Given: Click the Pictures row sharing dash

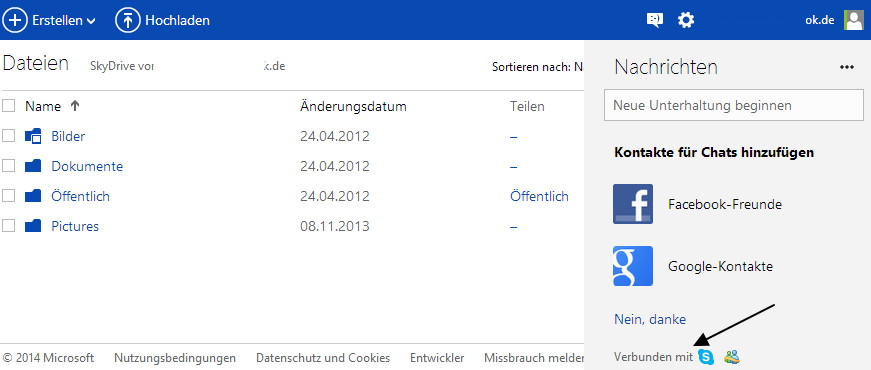Looking at the screenshot, I should 514,226.
